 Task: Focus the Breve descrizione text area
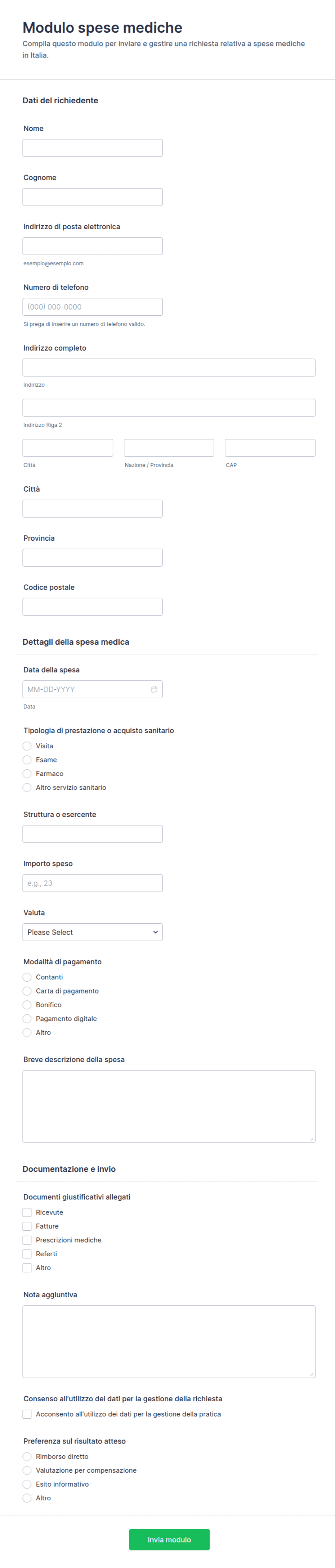pyautogui.click(x=169, y=1106)
